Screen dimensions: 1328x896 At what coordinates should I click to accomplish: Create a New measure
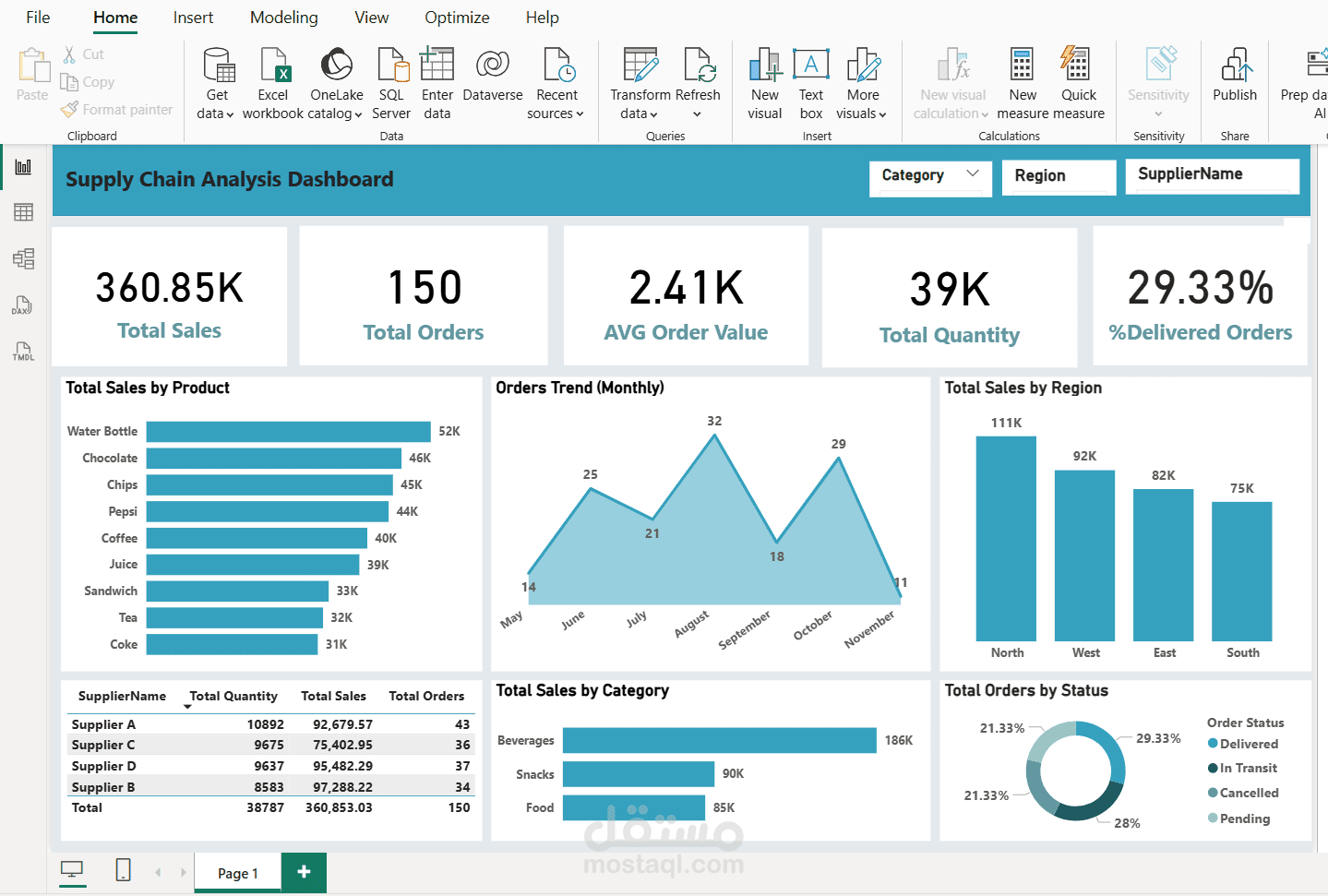click(x=1023, y=84)
